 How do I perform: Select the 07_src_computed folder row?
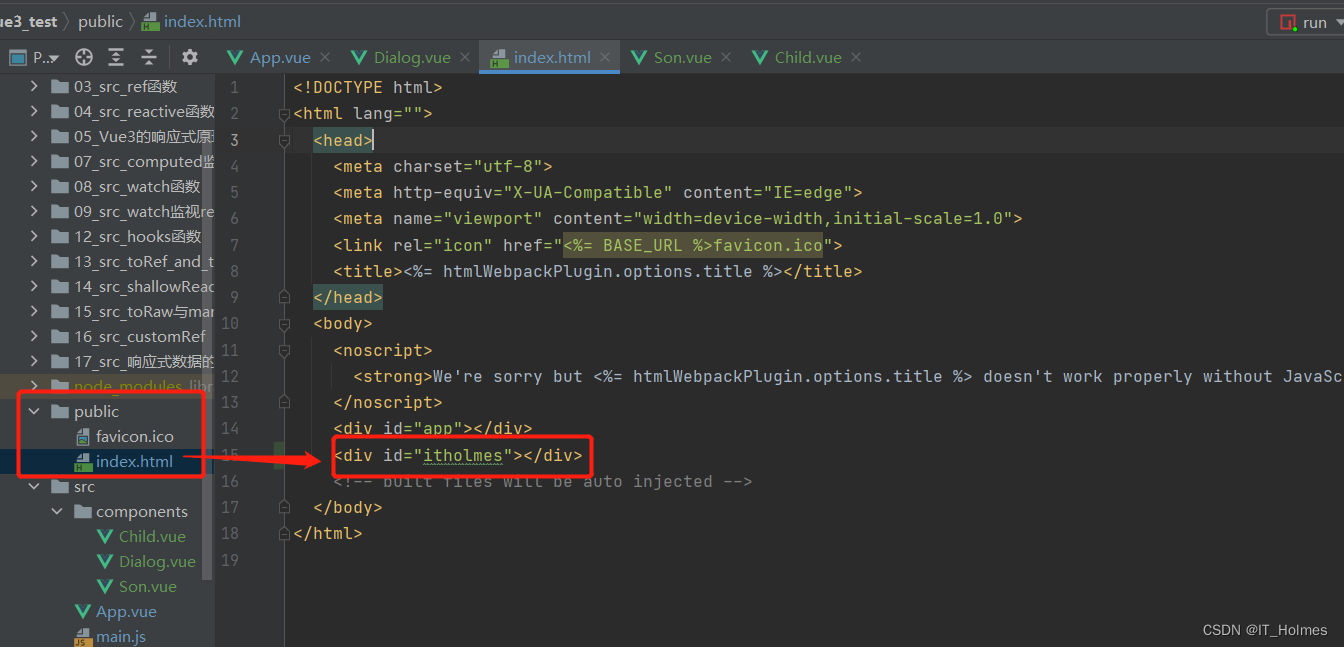coord(107,161)
